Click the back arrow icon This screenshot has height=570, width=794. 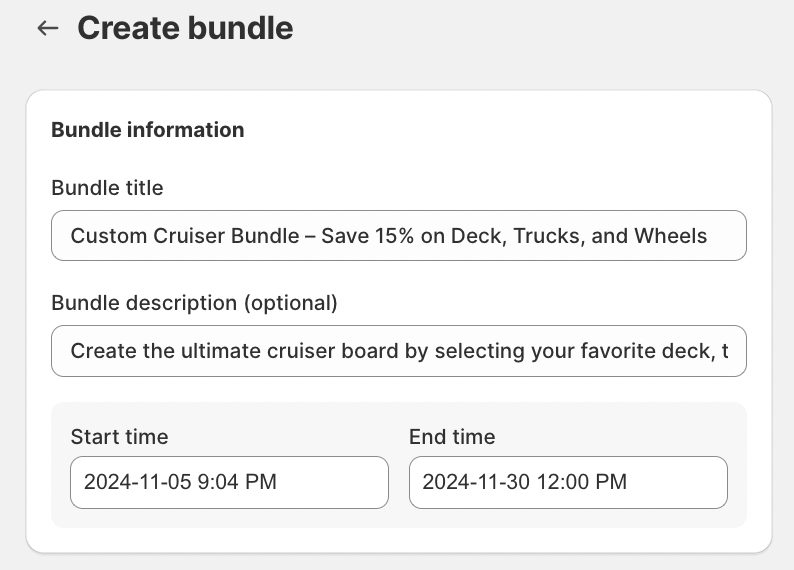tap(47, 28)
